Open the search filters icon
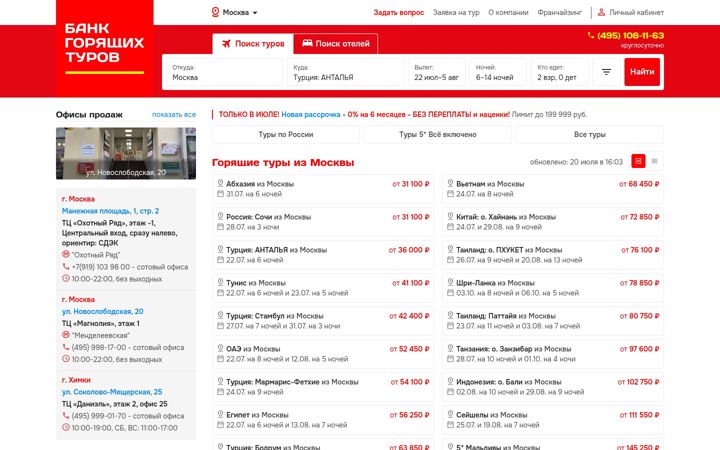 click(606, 72)
